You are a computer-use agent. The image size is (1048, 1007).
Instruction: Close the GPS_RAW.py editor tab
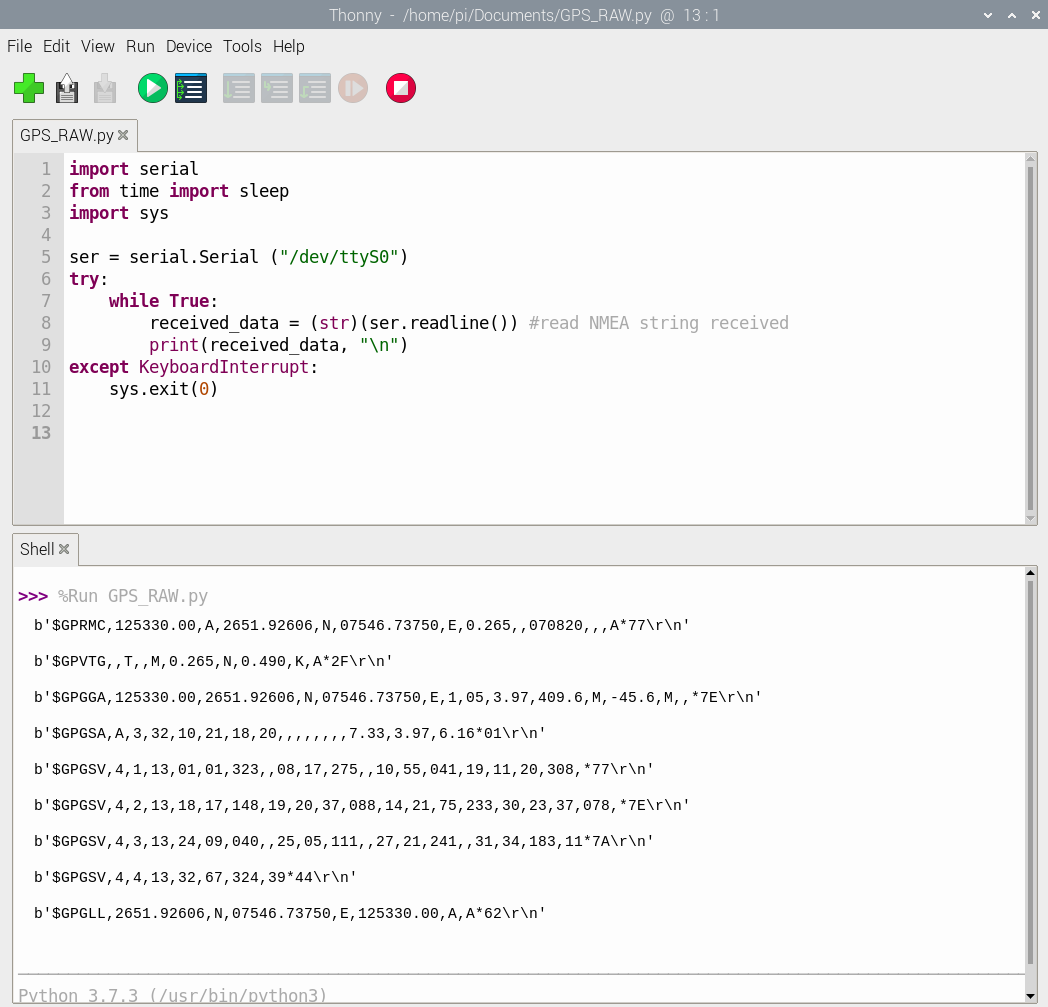click(123, 135)
